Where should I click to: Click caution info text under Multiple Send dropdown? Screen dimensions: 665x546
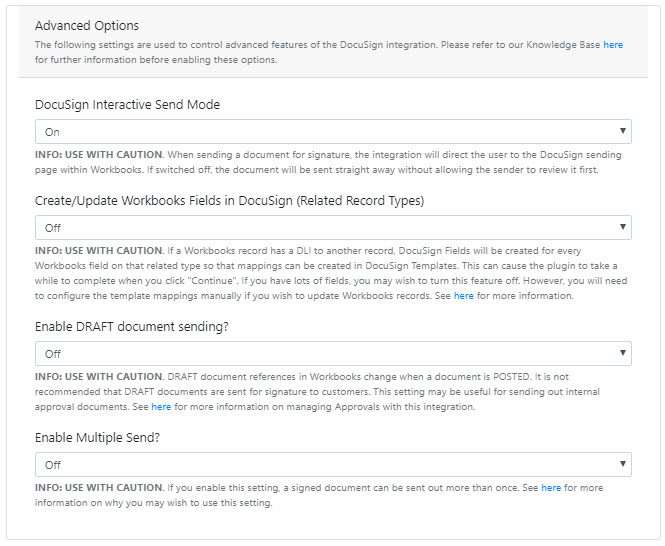(x=319, y=495)
